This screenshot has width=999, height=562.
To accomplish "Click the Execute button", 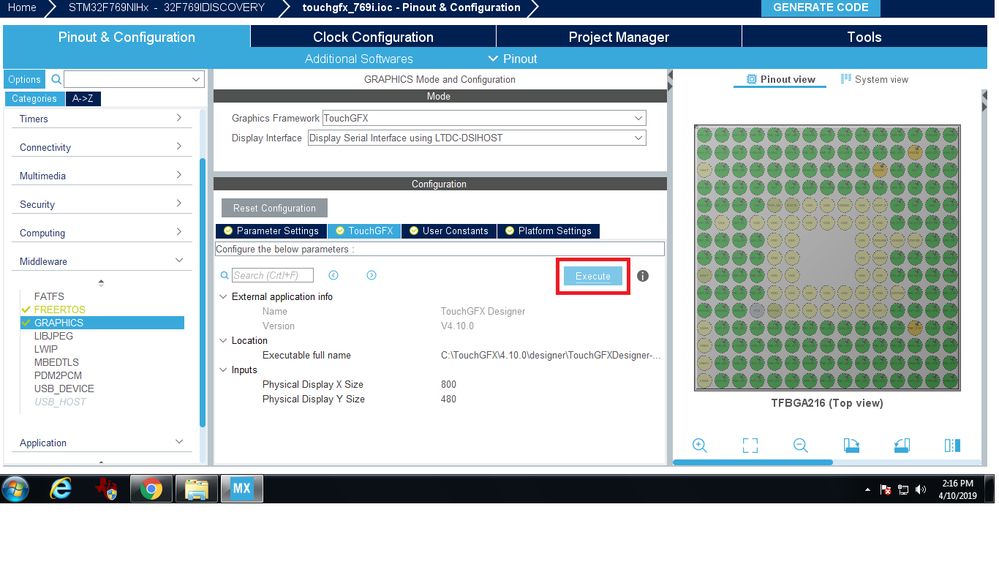I will click(x=593, y=276).
